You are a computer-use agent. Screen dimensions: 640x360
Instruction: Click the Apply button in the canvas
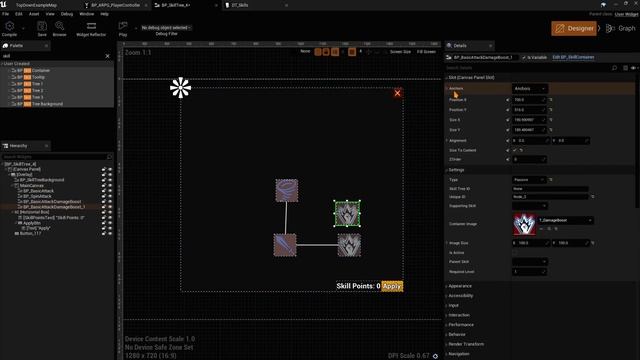click(x=392, y=286)
